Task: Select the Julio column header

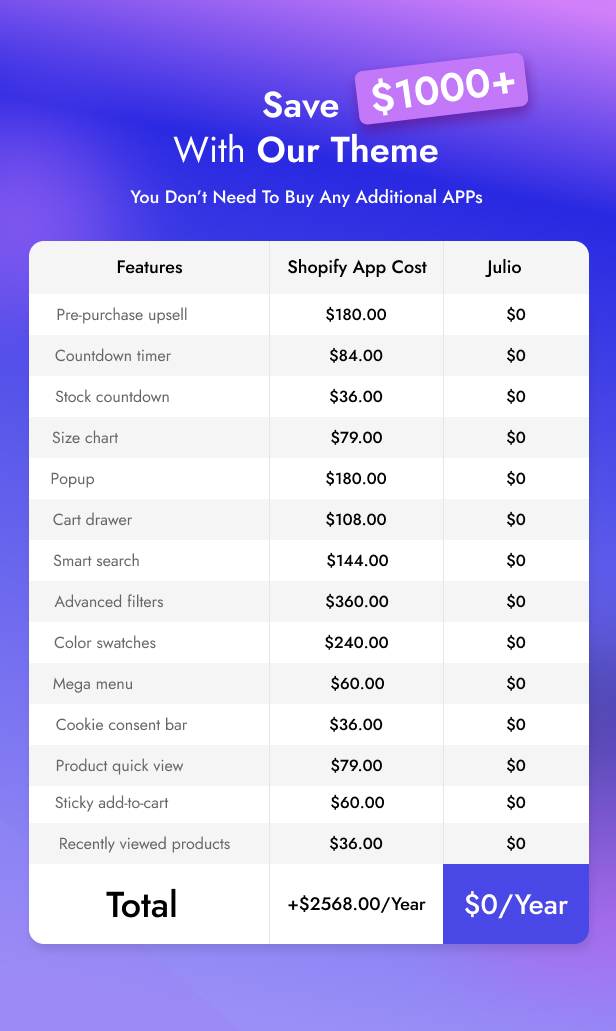Action: [503, 267]
